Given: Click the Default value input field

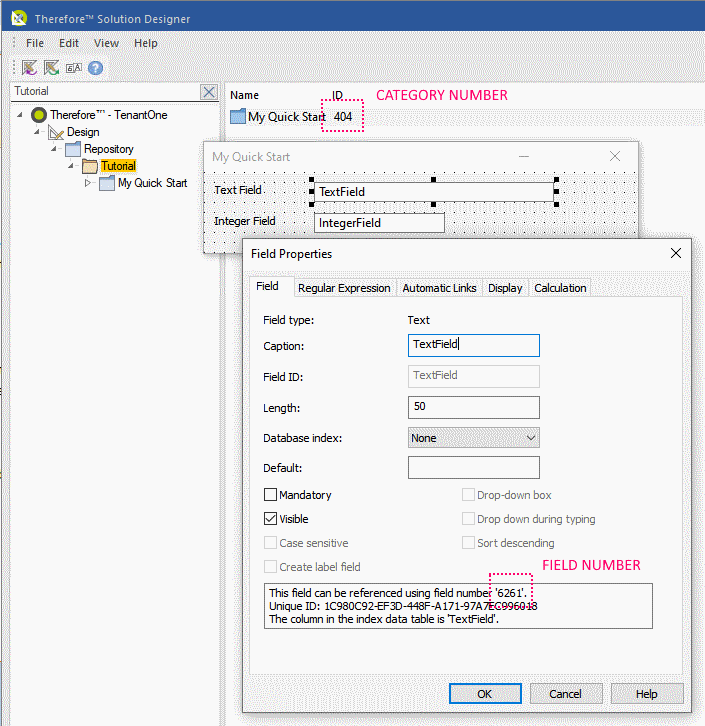Looking at the screenshot, I should 474,467.
